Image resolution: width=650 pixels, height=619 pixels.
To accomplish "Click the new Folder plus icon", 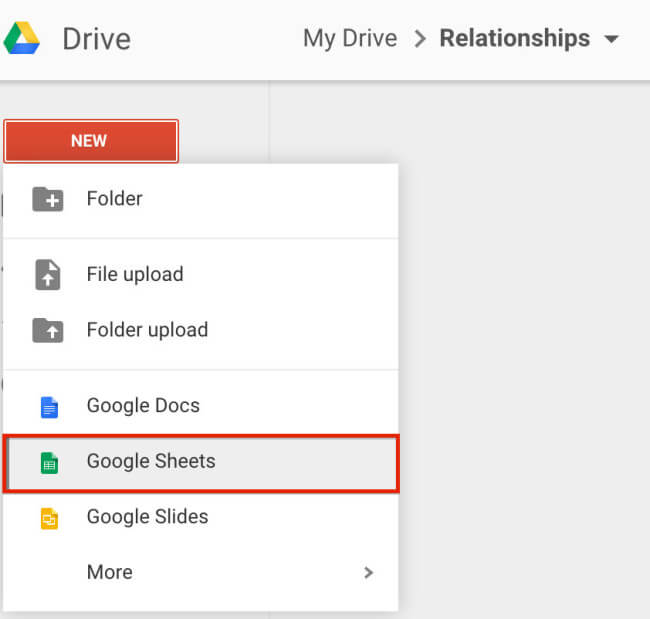I will [48, 199].
